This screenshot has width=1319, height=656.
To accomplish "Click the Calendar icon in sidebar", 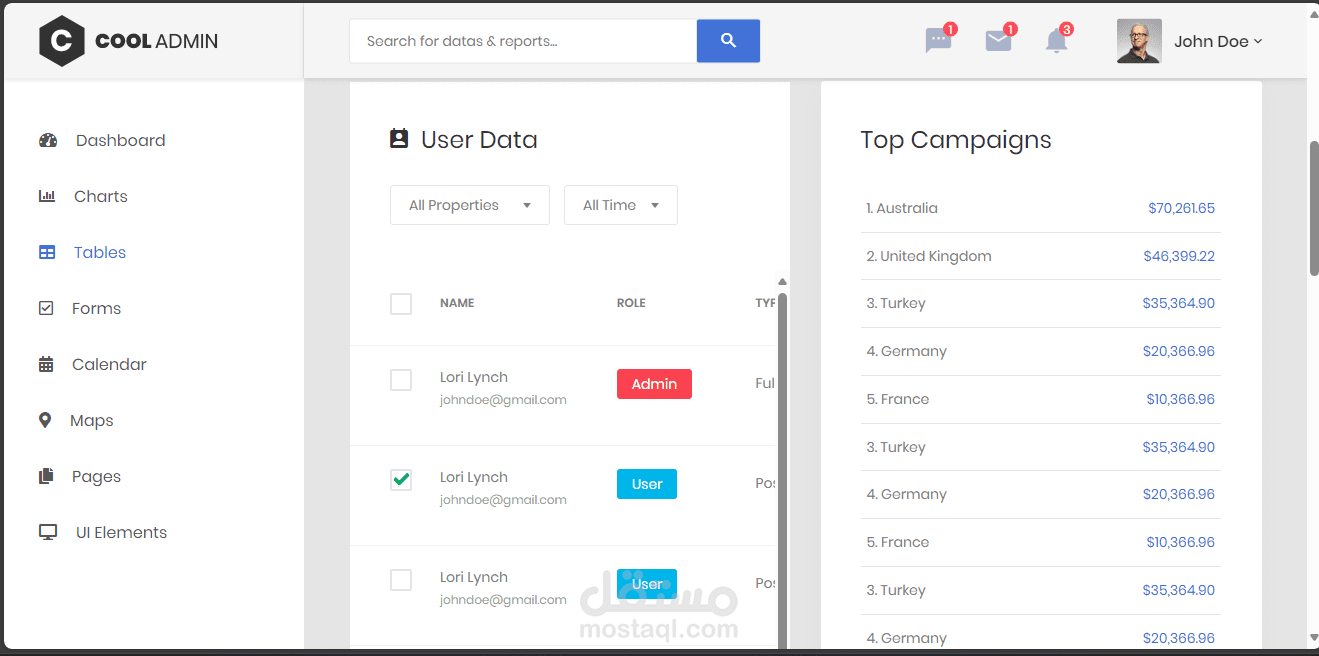I will (46, 364).
